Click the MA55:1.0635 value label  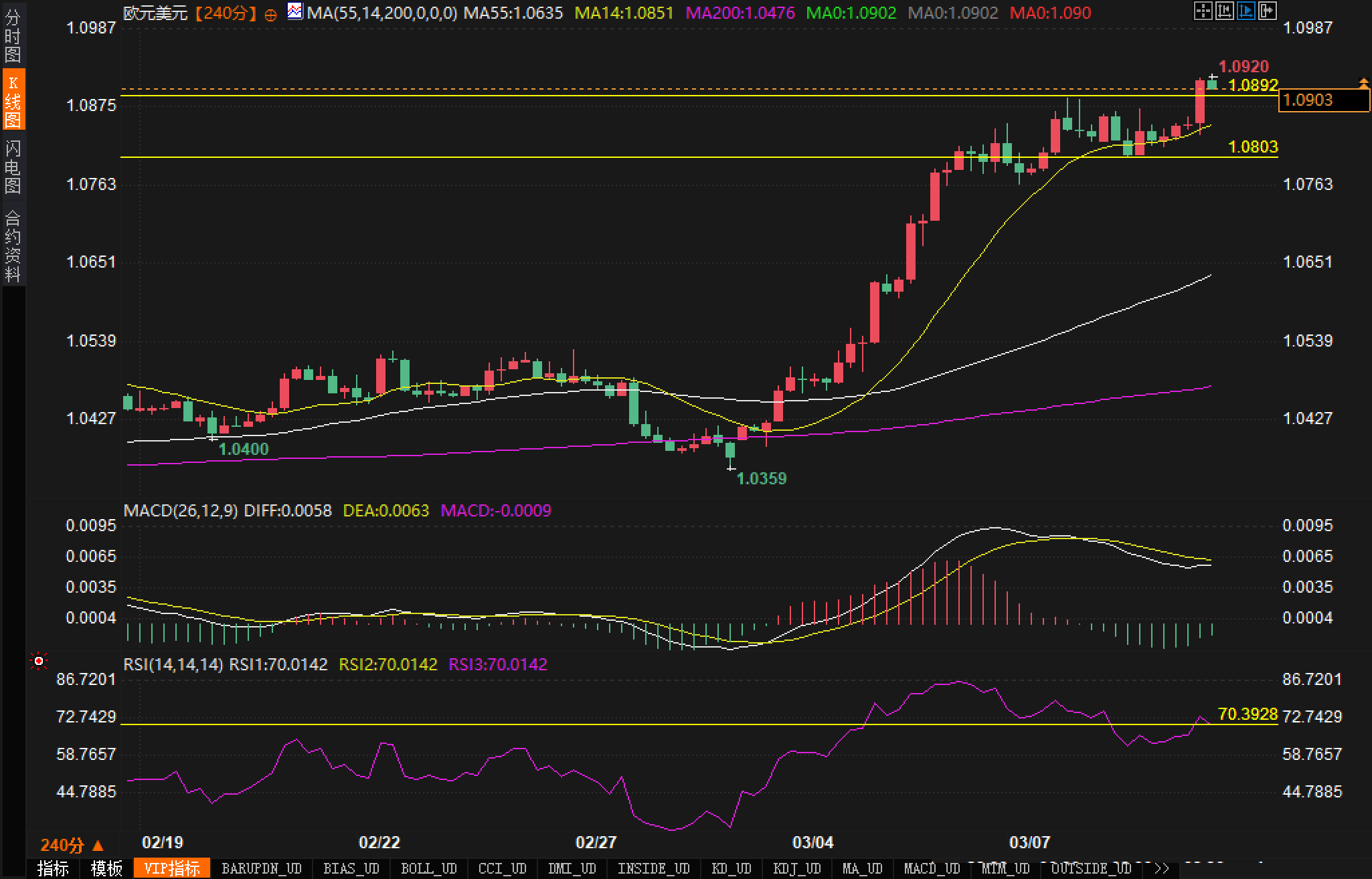click(513, 13)
